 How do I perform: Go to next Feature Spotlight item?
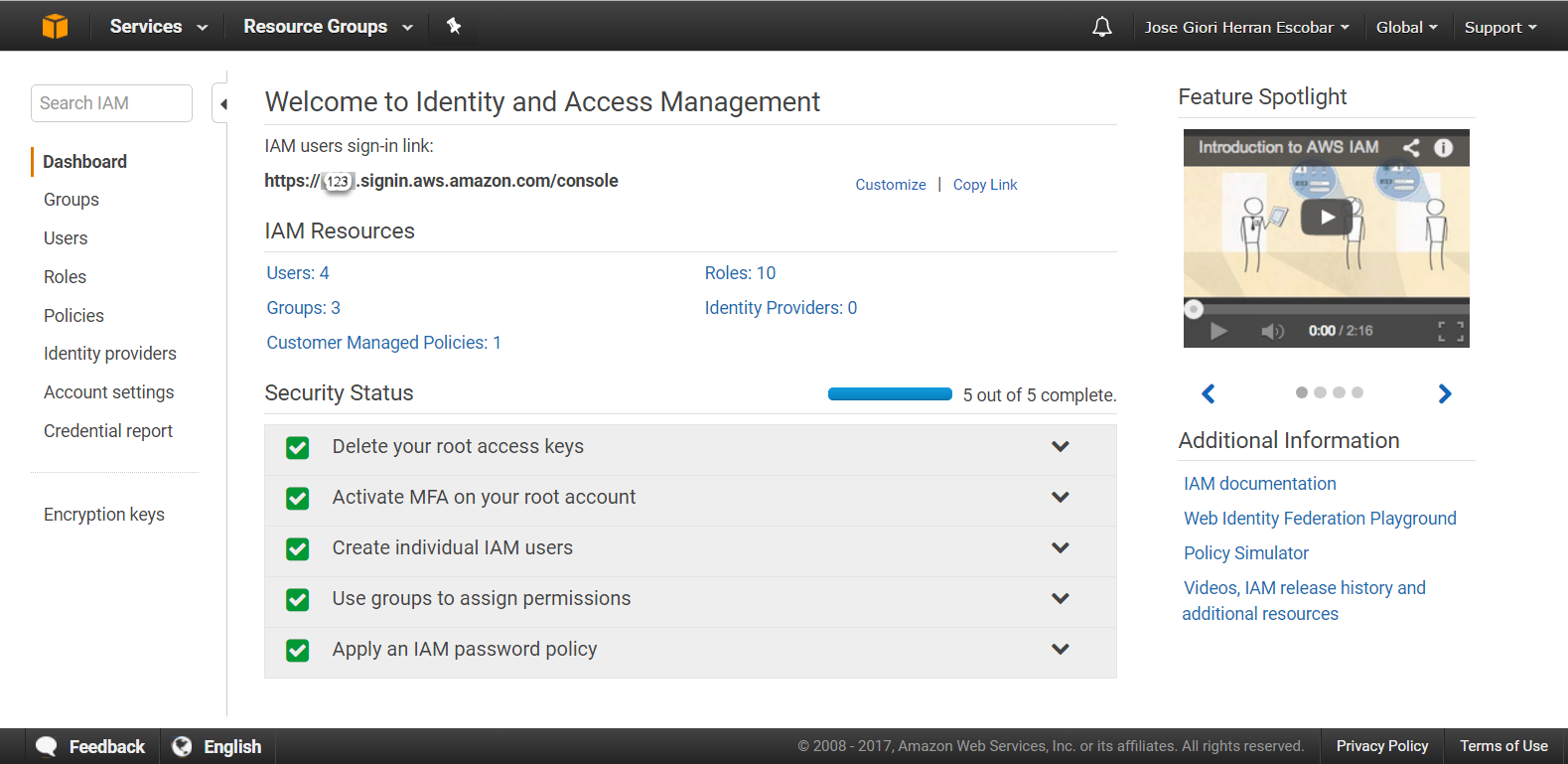pos(1445,393)
